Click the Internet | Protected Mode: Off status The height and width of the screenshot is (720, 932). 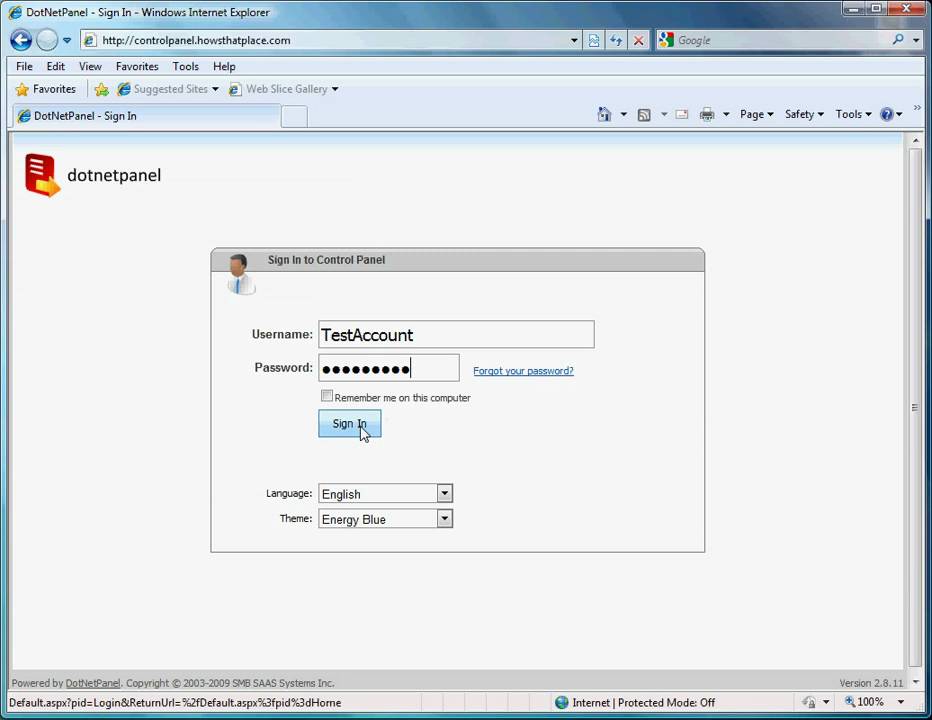635,703
